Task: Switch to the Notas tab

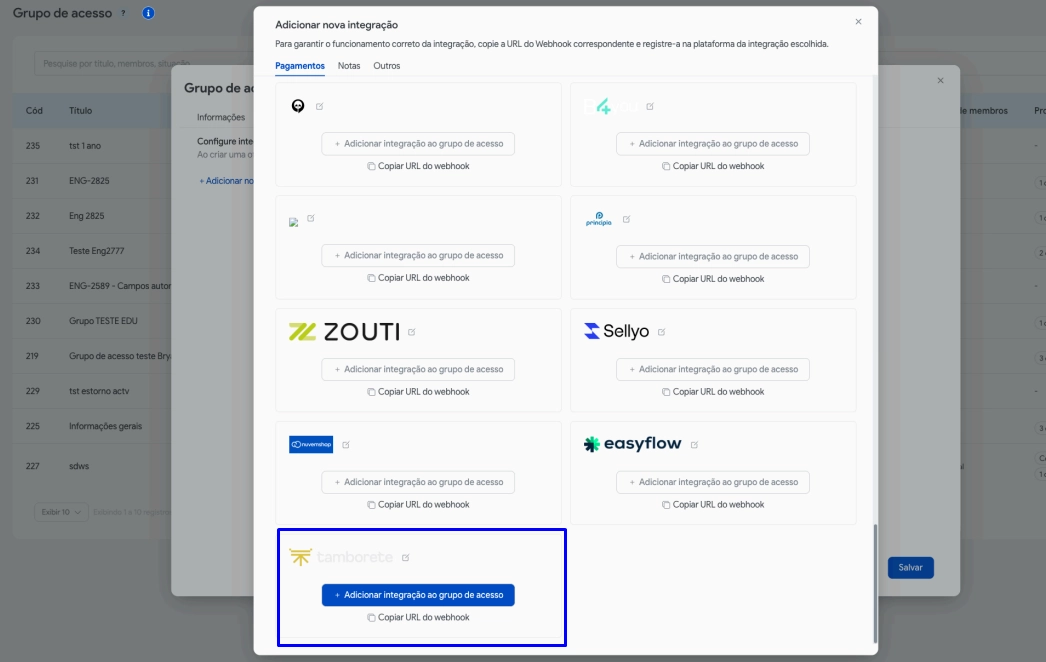Action: click(349, 66)
